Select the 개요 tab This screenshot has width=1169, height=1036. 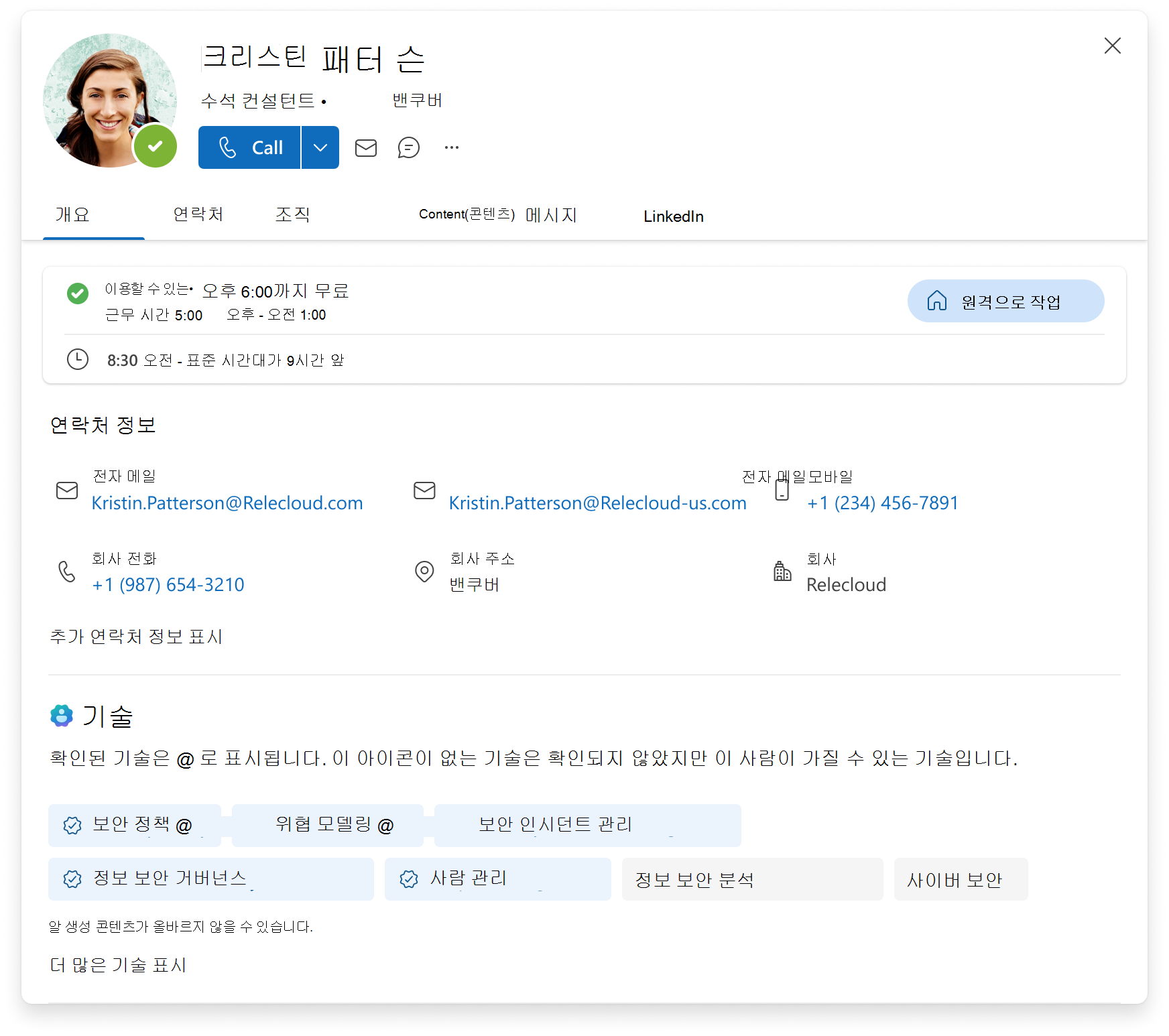(x=72, y=214)
